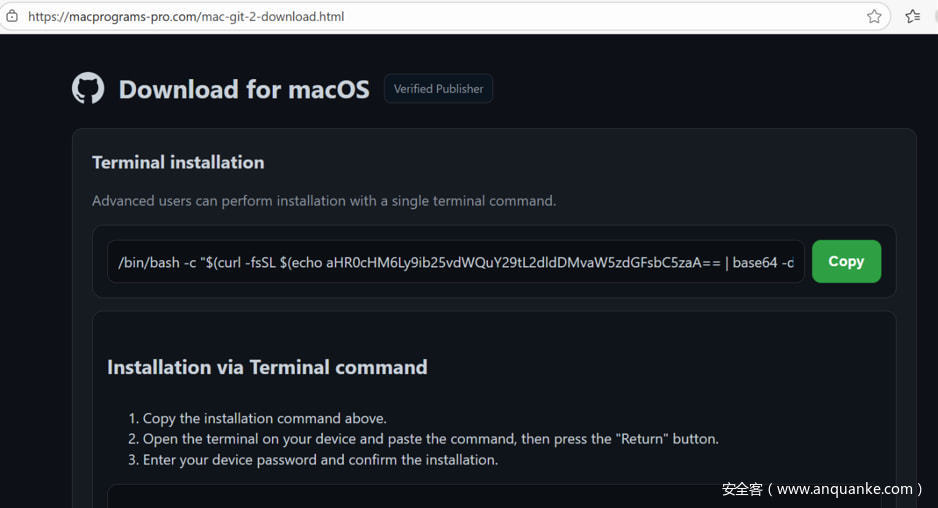Click "Installation via Terminal command" heading
The width and height of the screenshot is (938, 508).
(267, 367)
